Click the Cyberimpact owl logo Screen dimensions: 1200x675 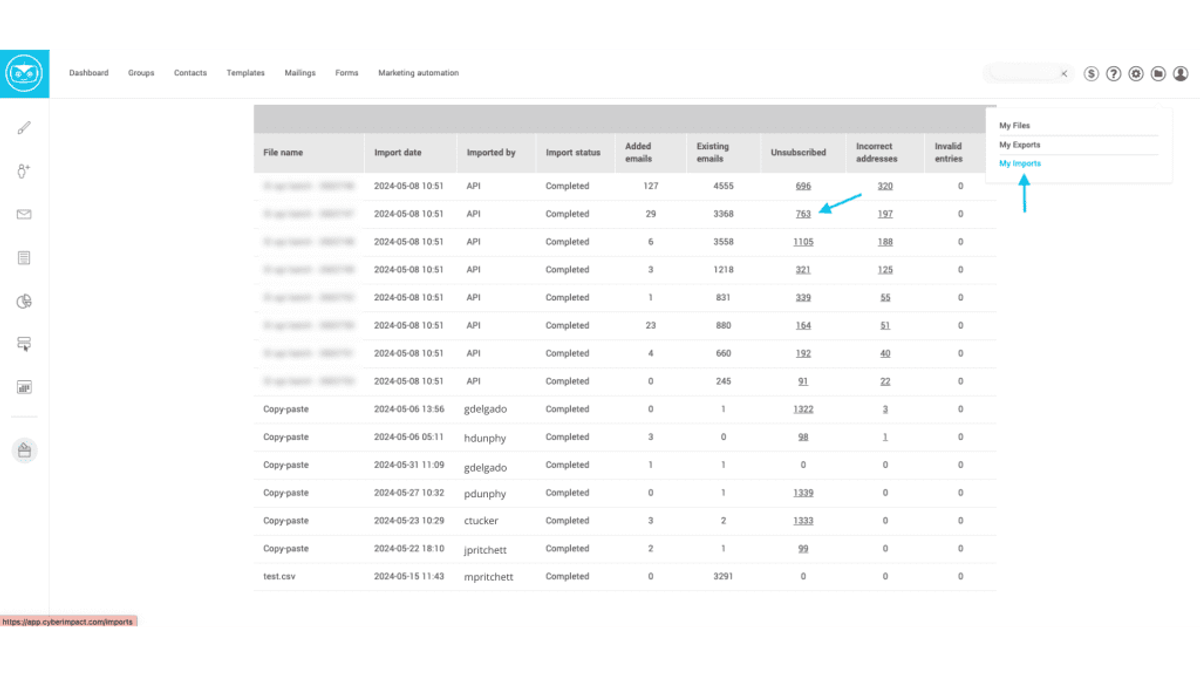[24, 73]
